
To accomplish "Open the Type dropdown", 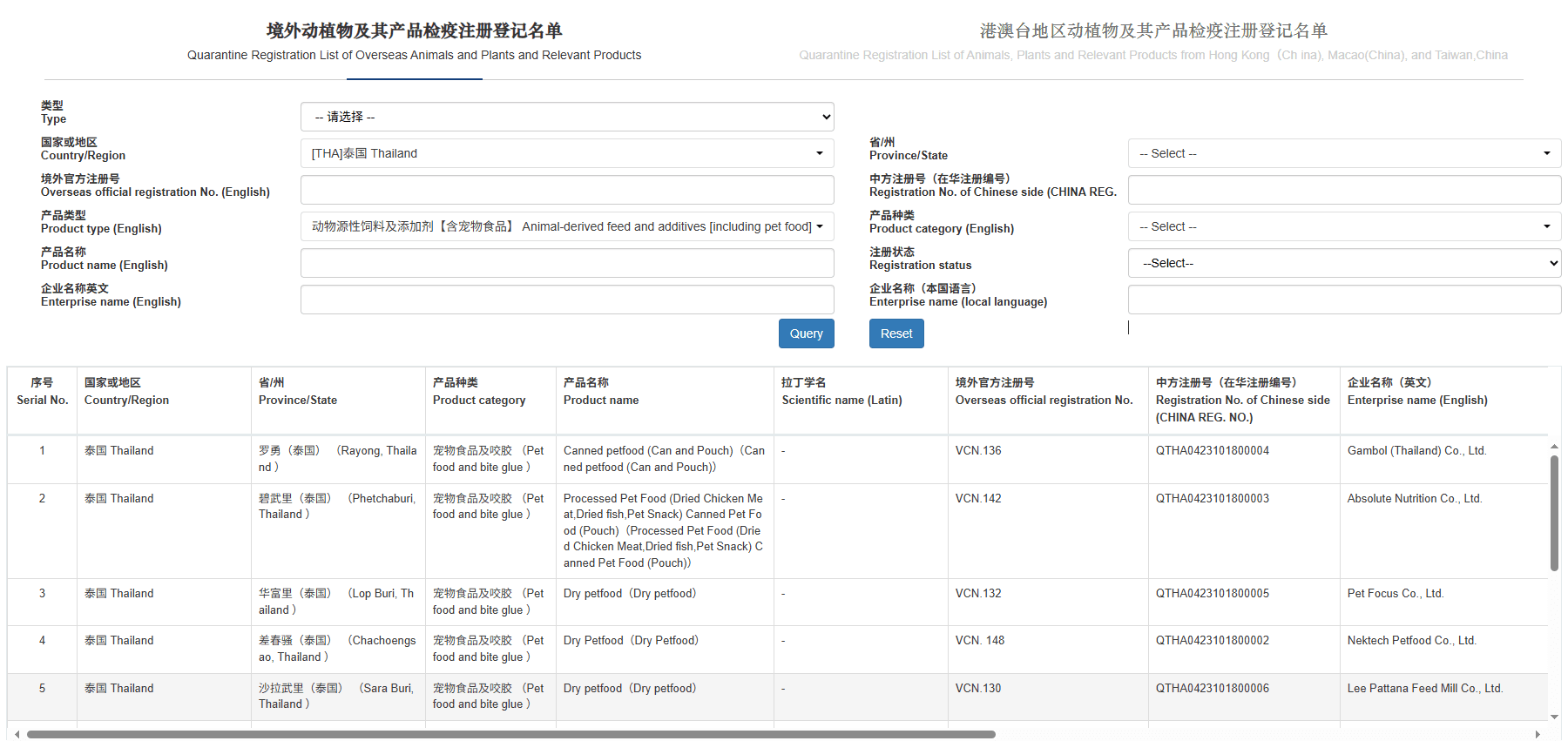I will pos(566,117).
